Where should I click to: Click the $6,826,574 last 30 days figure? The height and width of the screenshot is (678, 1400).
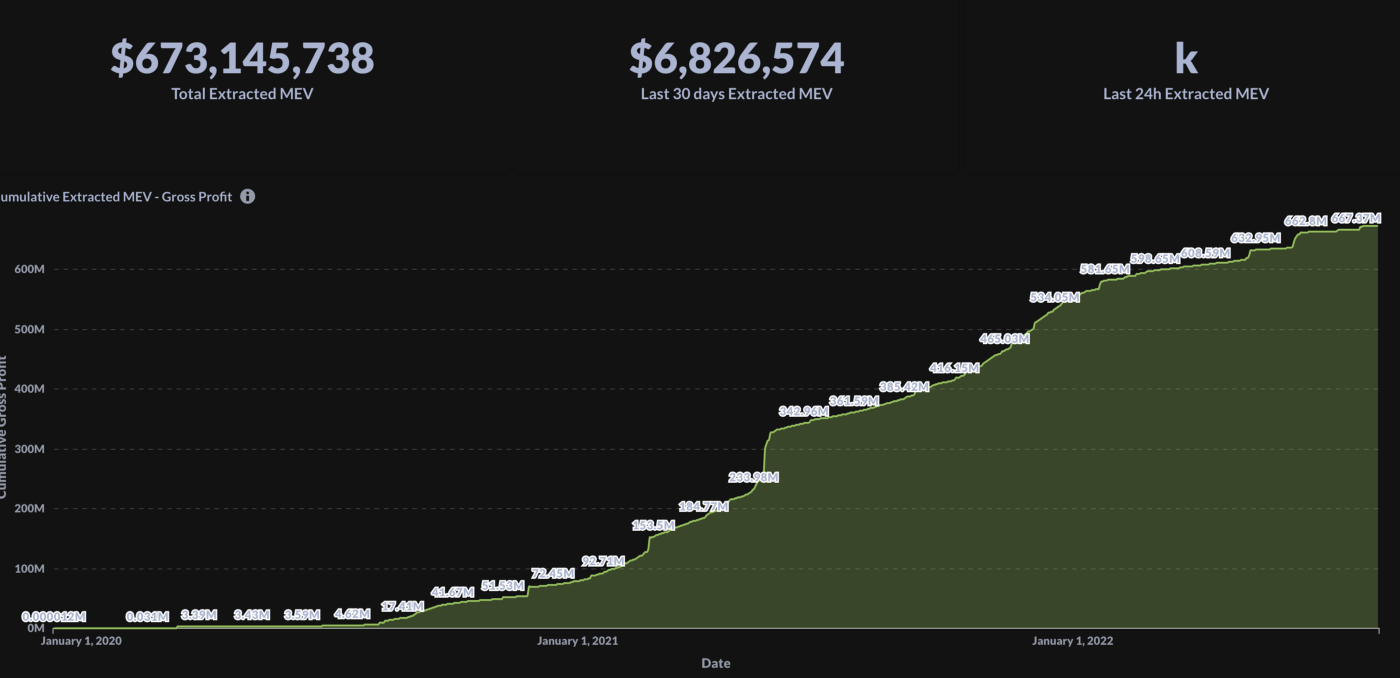pos(736,59)
